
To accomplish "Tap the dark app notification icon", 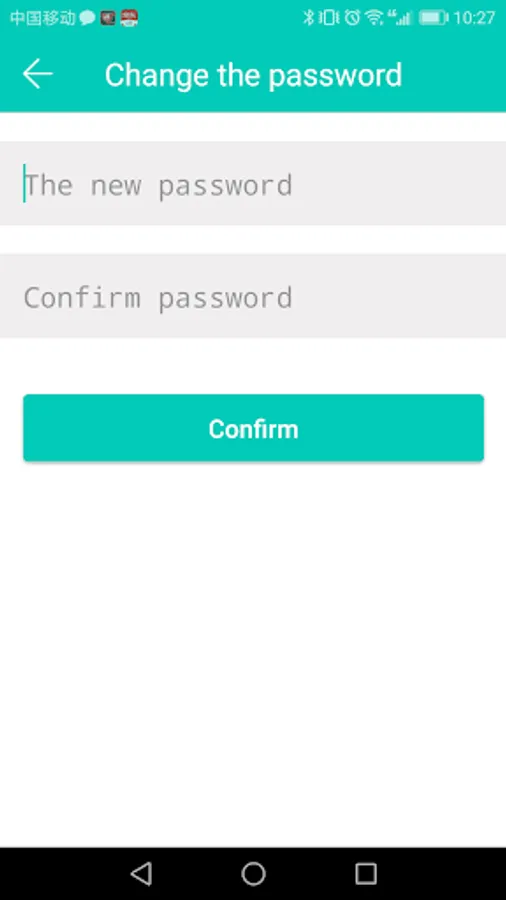I will (x=108, y=18).
